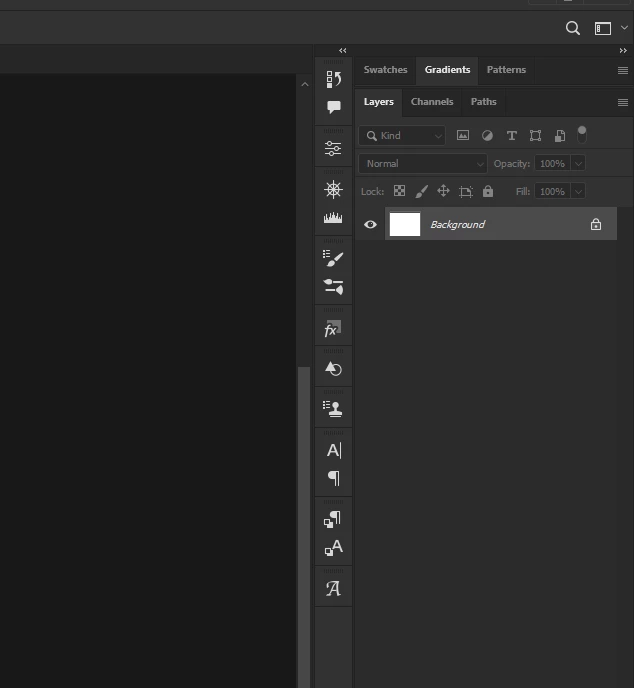Open the Layers panel menu icon
This screenshot has width=634, height=688.
tap(623, 102)
